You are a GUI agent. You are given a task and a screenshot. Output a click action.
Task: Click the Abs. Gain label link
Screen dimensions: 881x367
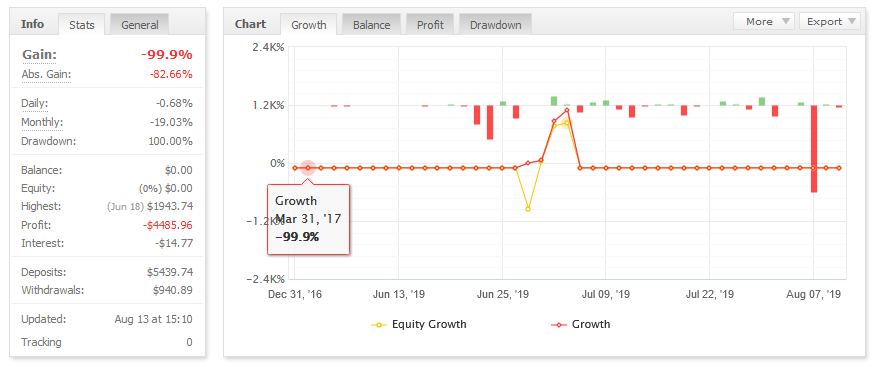point(46,75)
